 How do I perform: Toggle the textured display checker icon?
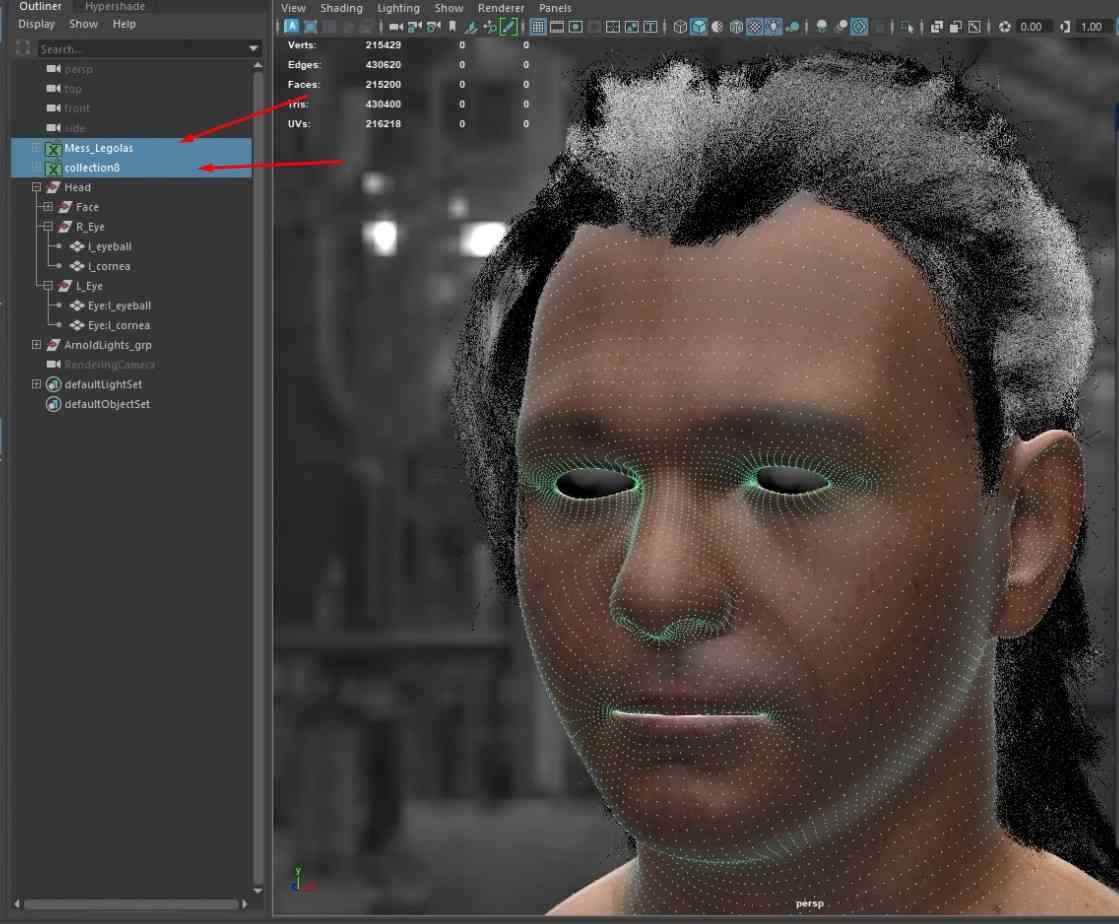point(754,26)
